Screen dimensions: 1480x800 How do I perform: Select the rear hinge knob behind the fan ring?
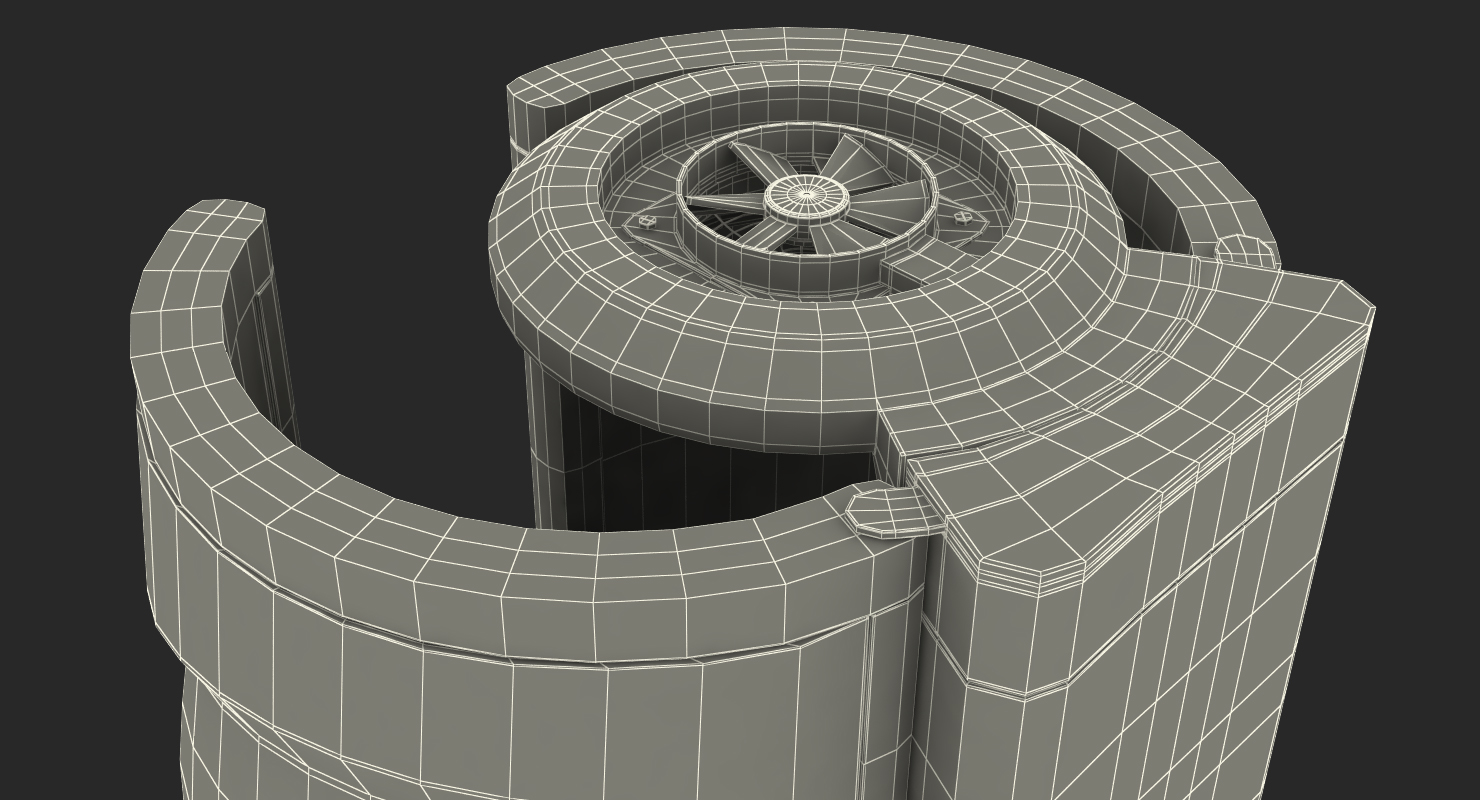tap(1244, 252)
